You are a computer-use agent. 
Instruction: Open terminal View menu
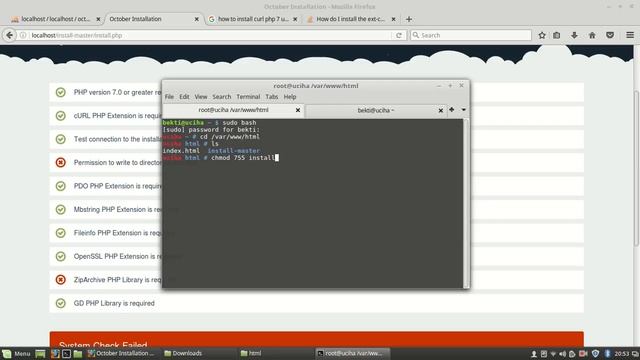coord(200,97)
